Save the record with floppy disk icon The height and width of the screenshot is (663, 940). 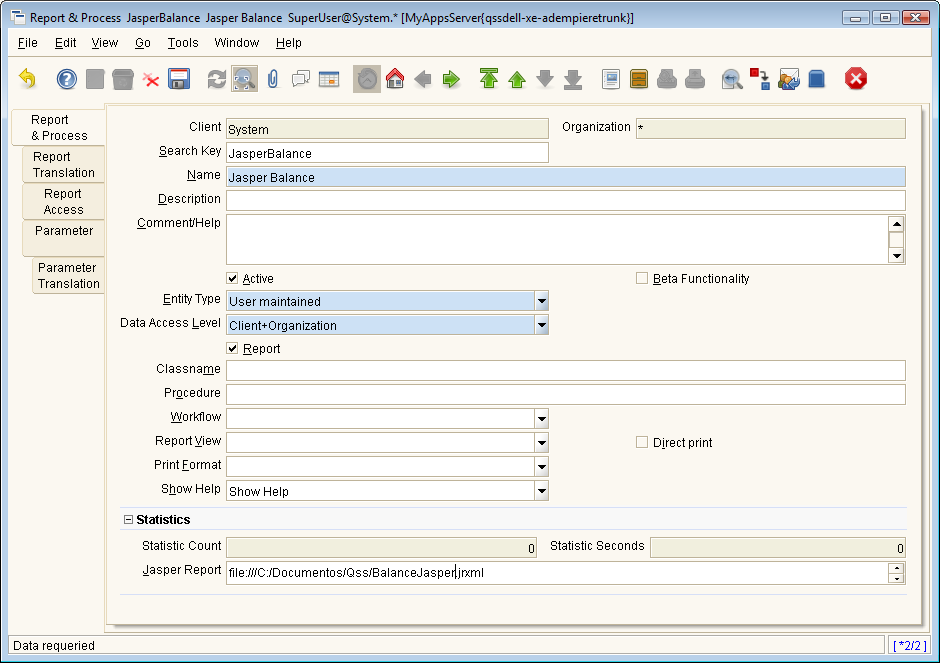click(x=179, y=79)
